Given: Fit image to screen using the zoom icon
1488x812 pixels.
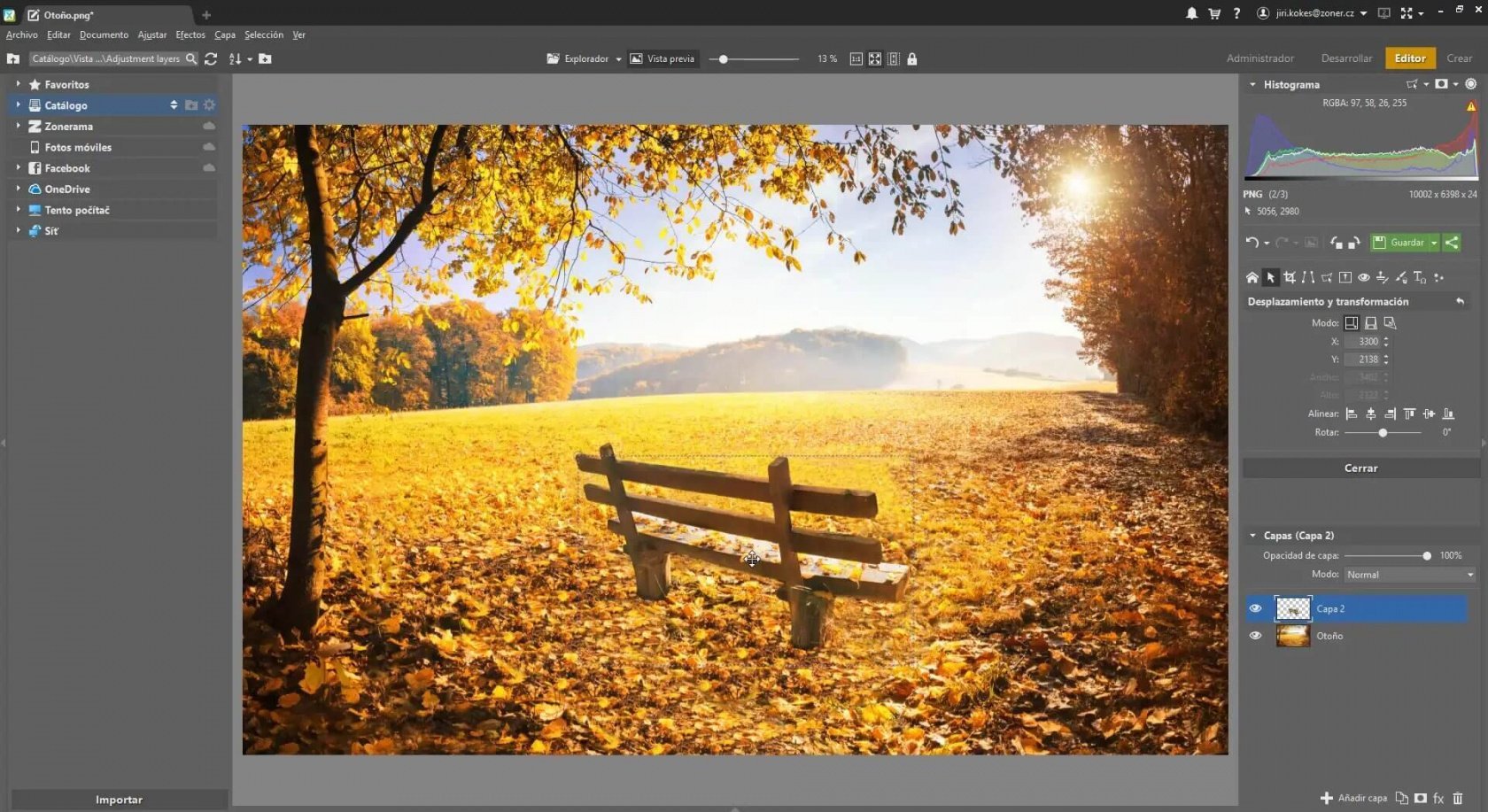Looking at the screenshot, I should point(875,59).
